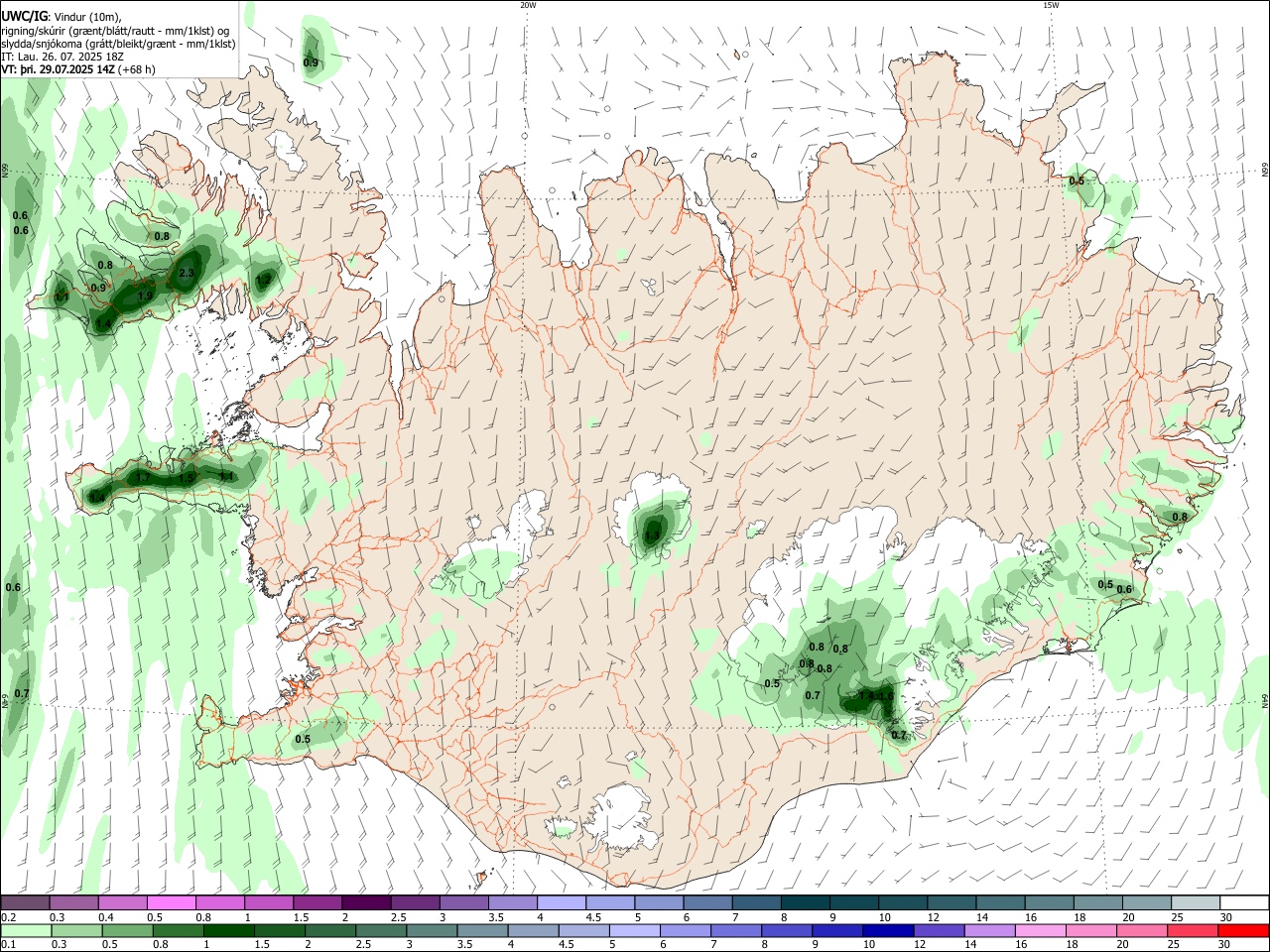Click the 1.9 precipitation value on the map
The height and width of the screenshot is (952, 1270).
click(144, 296)
